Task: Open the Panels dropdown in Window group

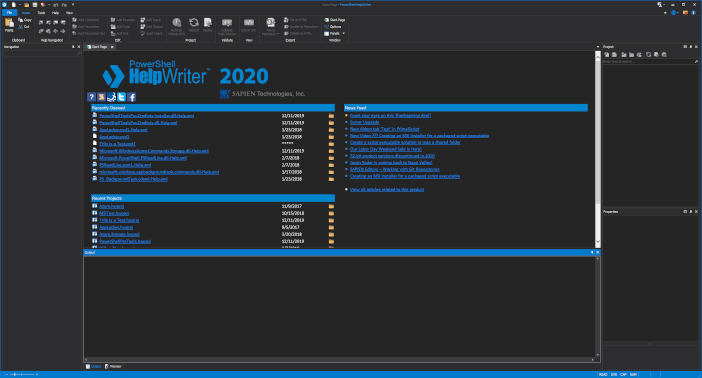Action: [334, 34]
